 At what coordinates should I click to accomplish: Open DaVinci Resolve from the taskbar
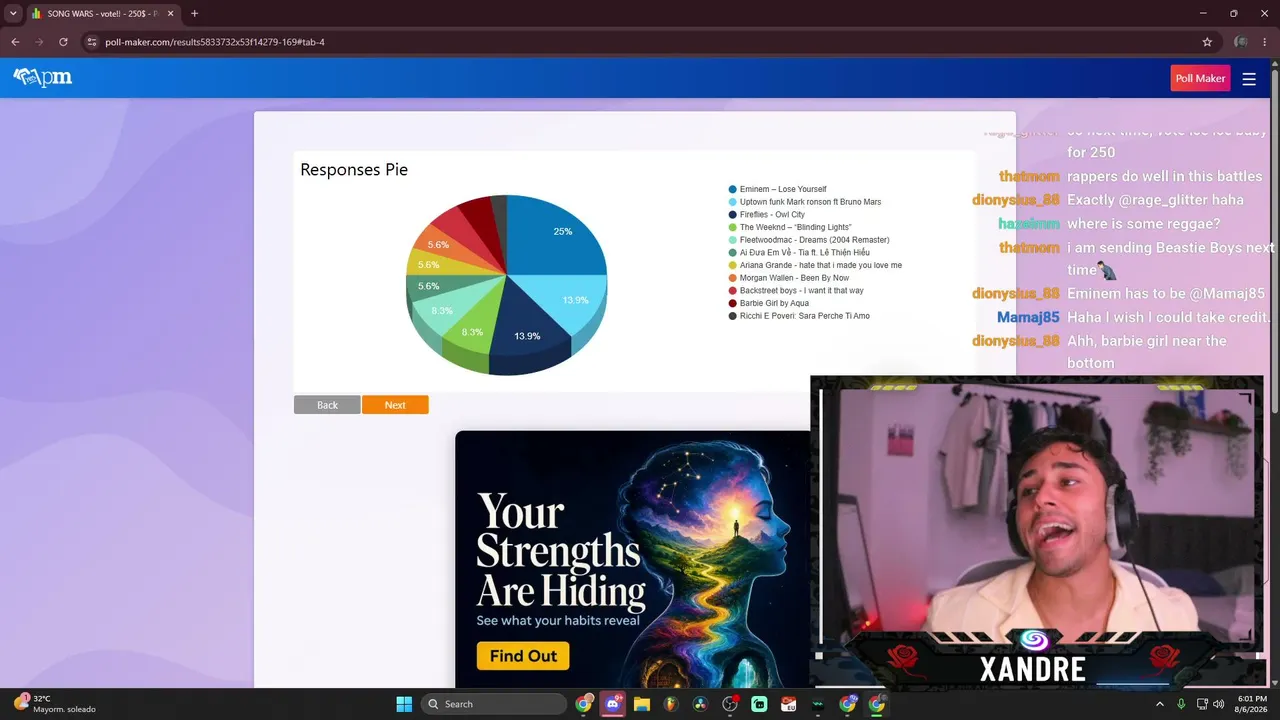coord(700,704)
